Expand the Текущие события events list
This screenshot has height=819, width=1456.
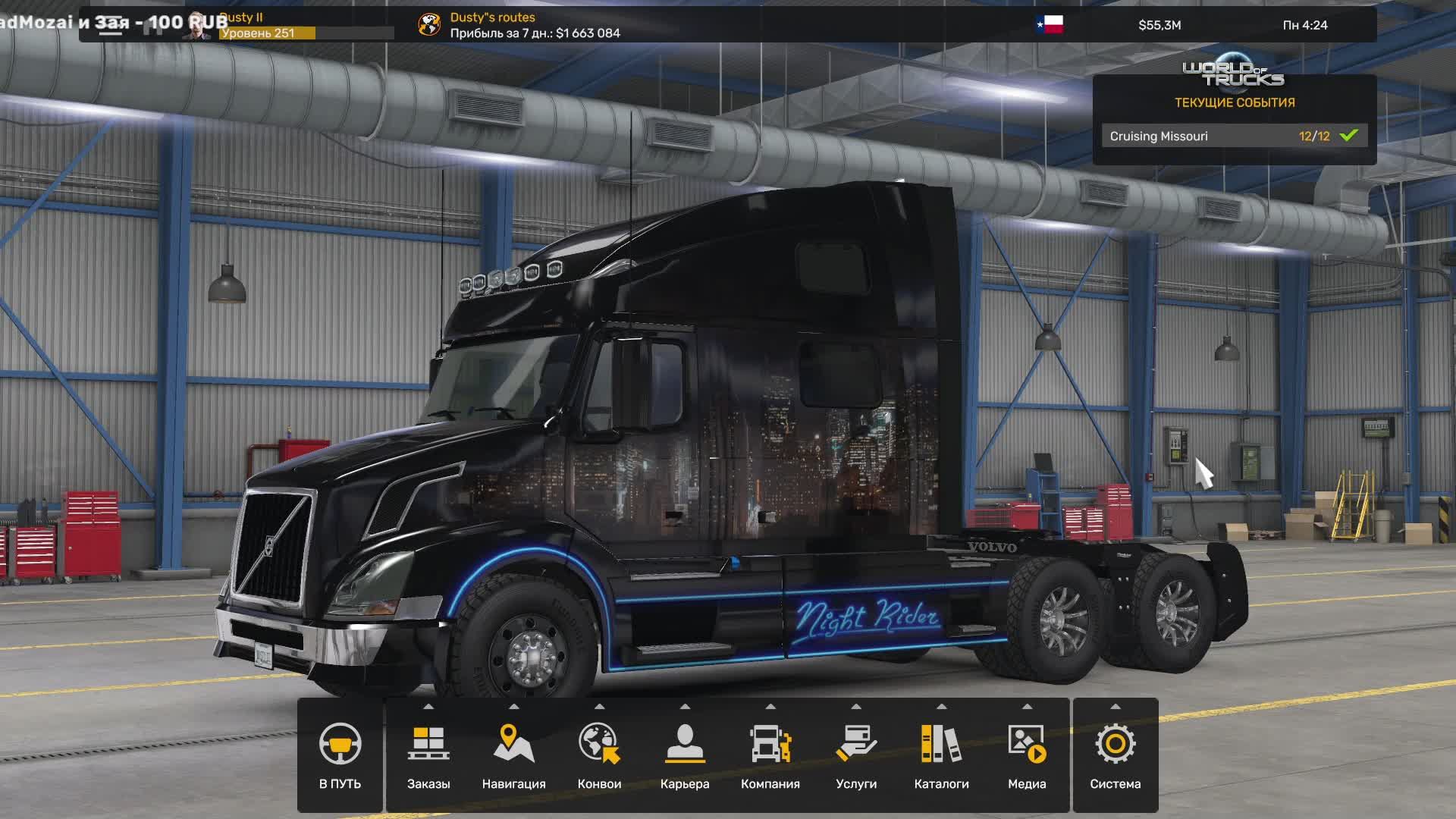[1234, 102]
